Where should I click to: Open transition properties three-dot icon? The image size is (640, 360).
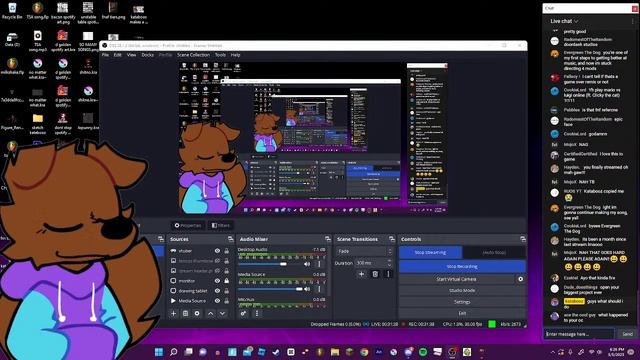click(388, 274)
